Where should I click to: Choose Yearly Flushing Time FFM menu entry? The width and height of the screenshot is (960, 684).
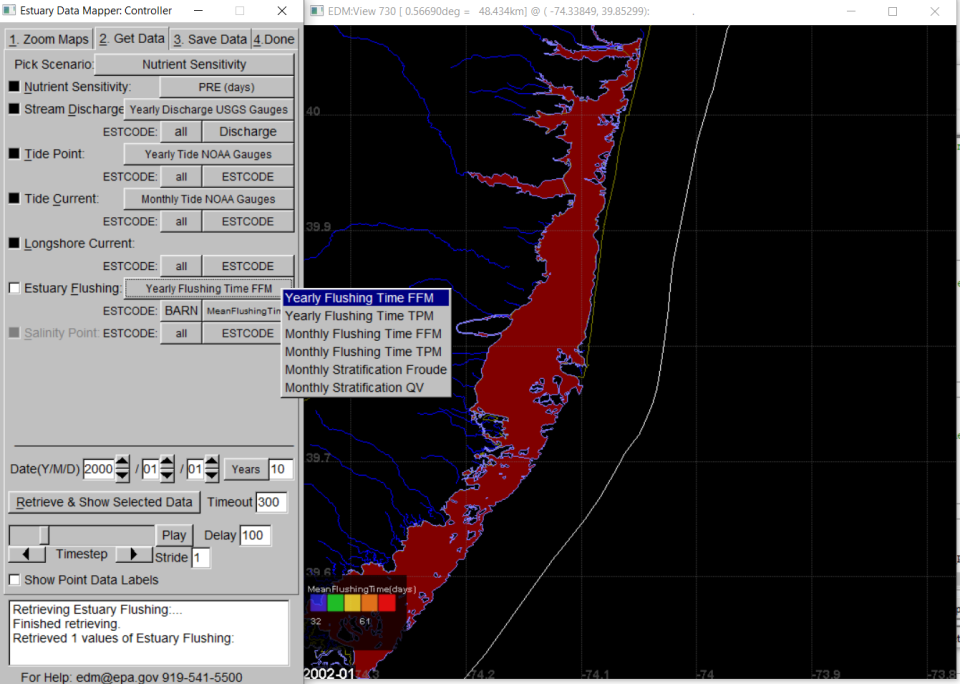[366, 298]
